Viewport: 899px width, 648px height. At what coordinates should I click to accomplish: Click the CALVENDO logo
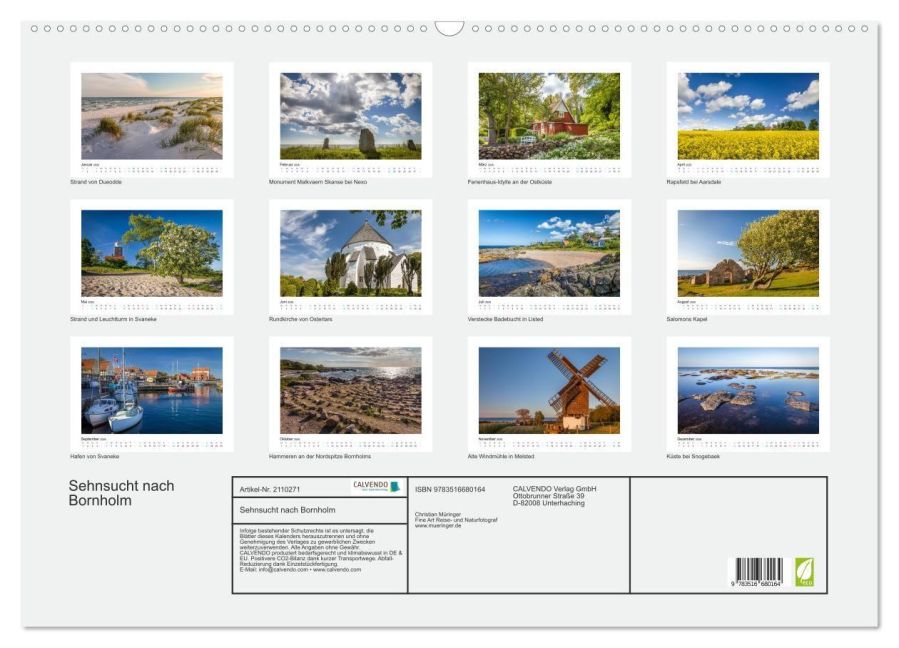point(376,487)
